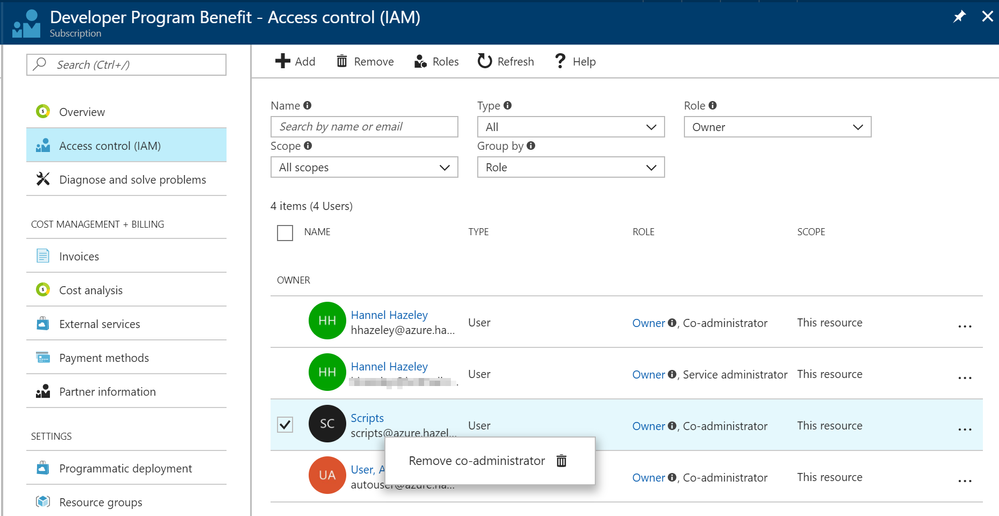999x516 pixels.
Task: Click the SCOPE column header
Action: (811, 232)
